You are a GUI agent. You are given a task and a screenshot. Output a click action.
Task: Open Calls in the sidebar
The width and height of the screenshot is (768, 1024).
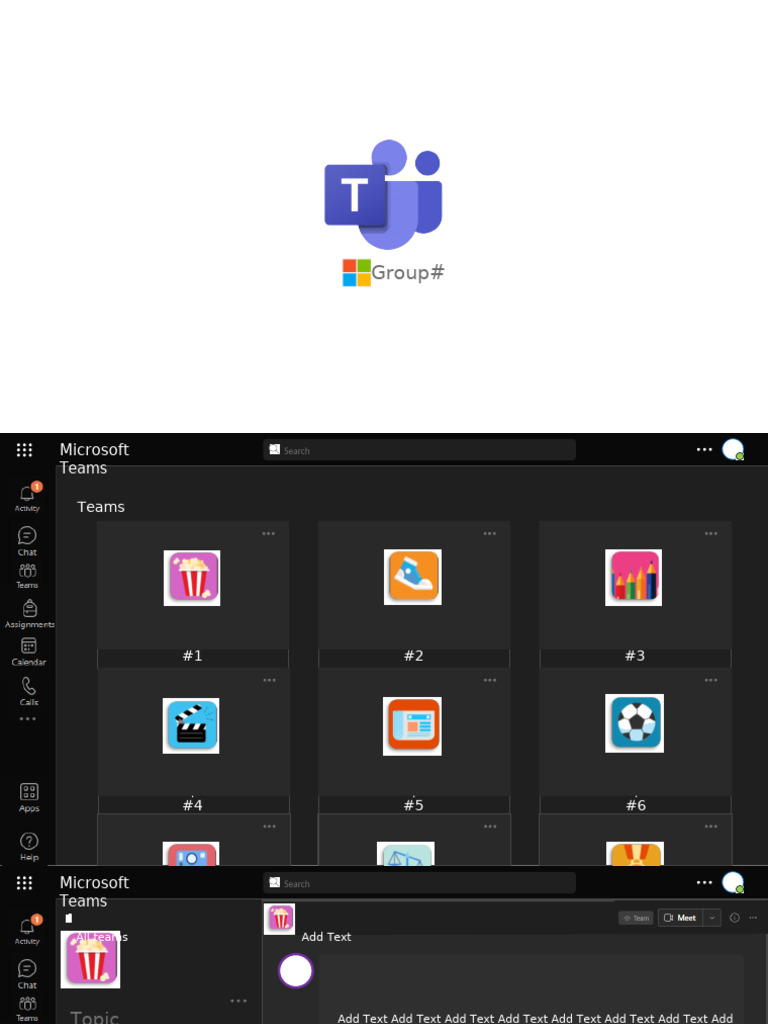(29, 692)
